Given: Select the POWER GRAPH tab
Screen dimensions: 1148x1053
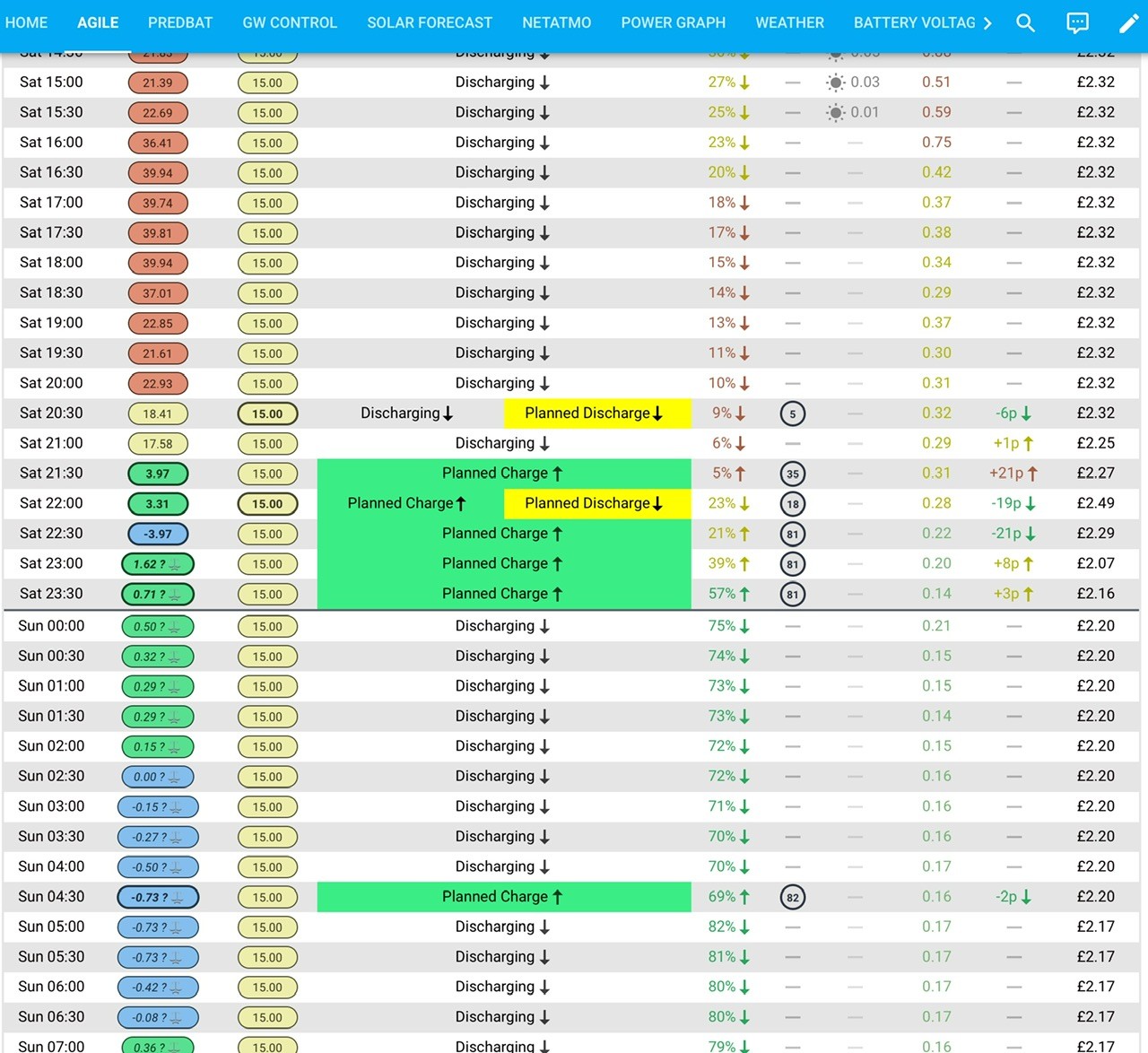Looking at the screenshot, I should (674, 22).
